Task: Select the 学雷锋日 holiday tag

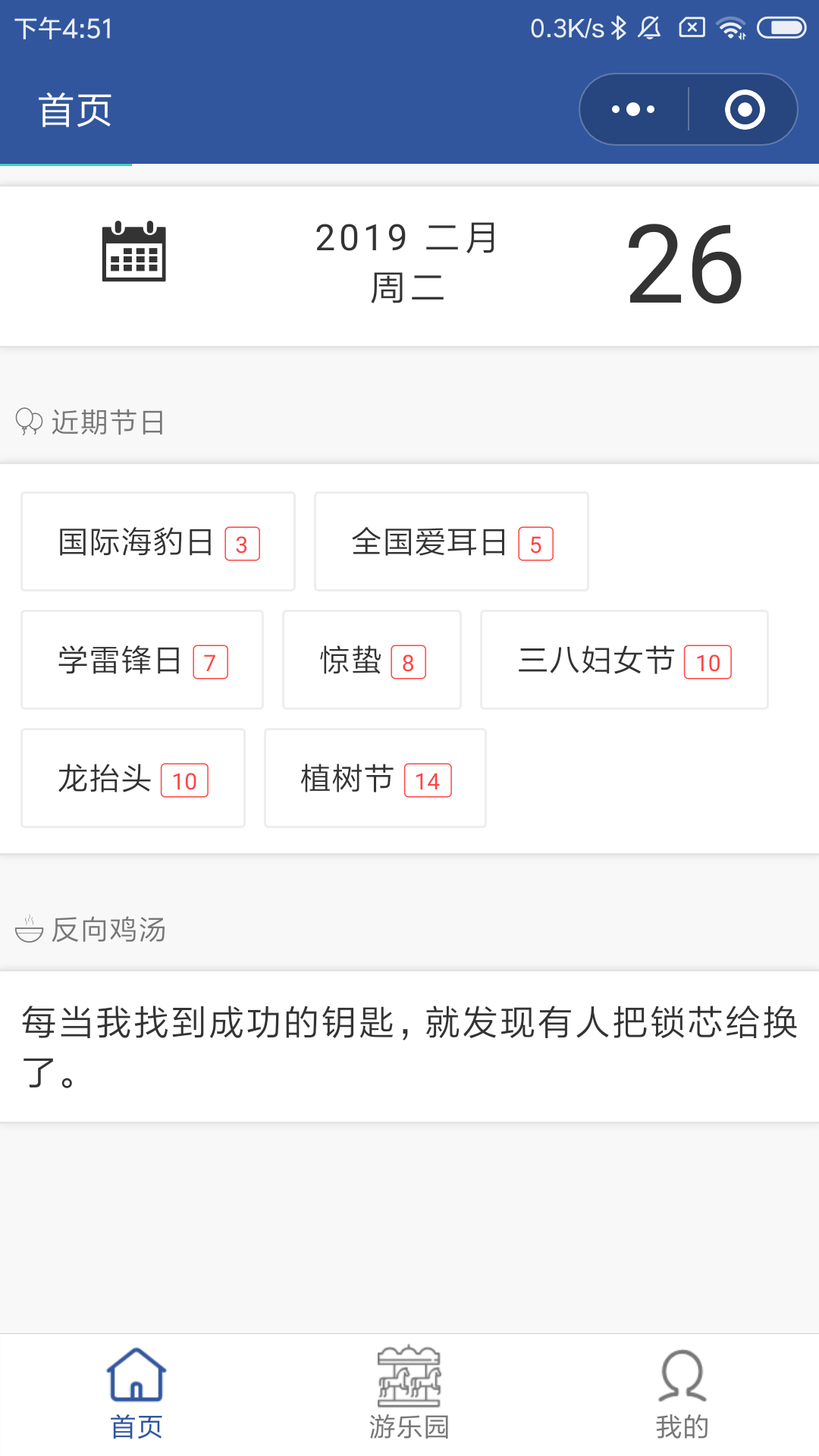Action: click(142, 660)
